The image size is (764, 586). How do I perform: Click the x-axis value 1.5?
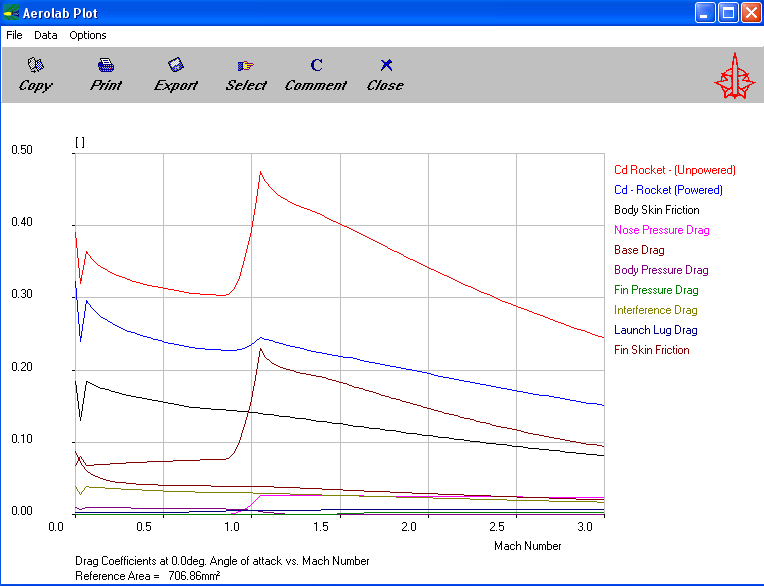pyautogui.click(x=321, y=527)
